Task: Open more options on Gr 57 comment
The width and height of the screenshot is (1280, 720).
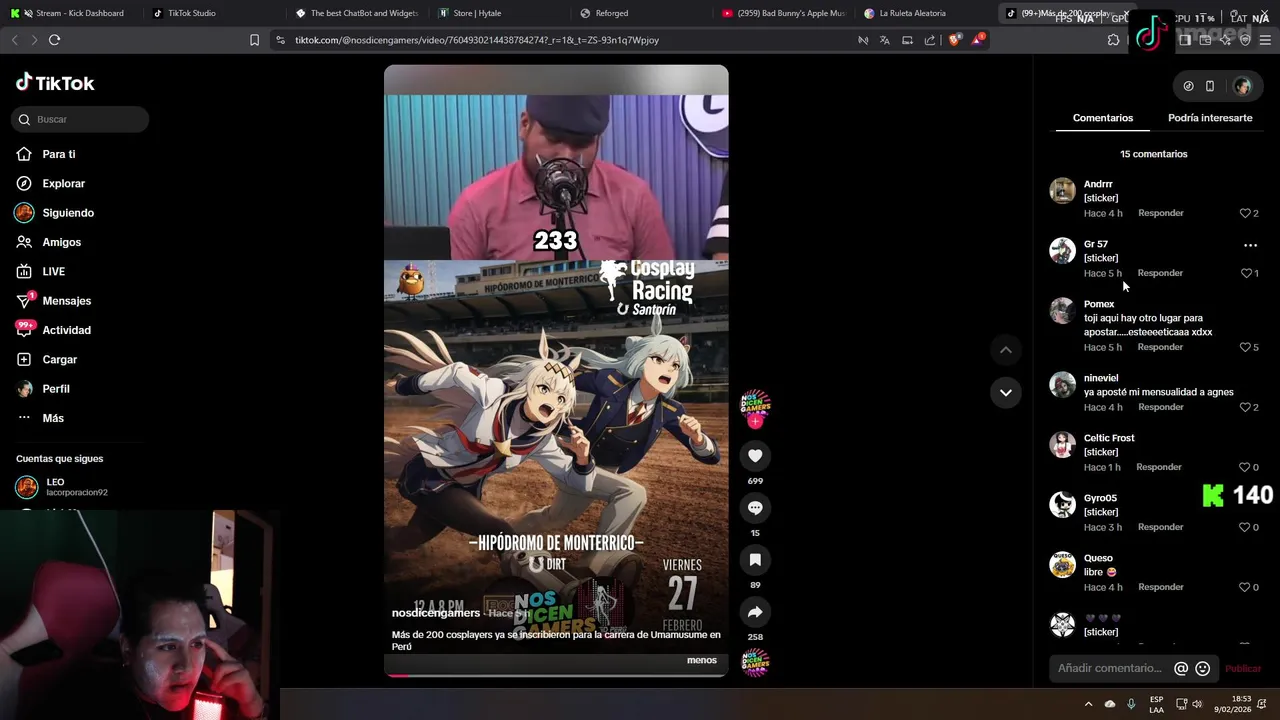Action: pos(1250,245)
